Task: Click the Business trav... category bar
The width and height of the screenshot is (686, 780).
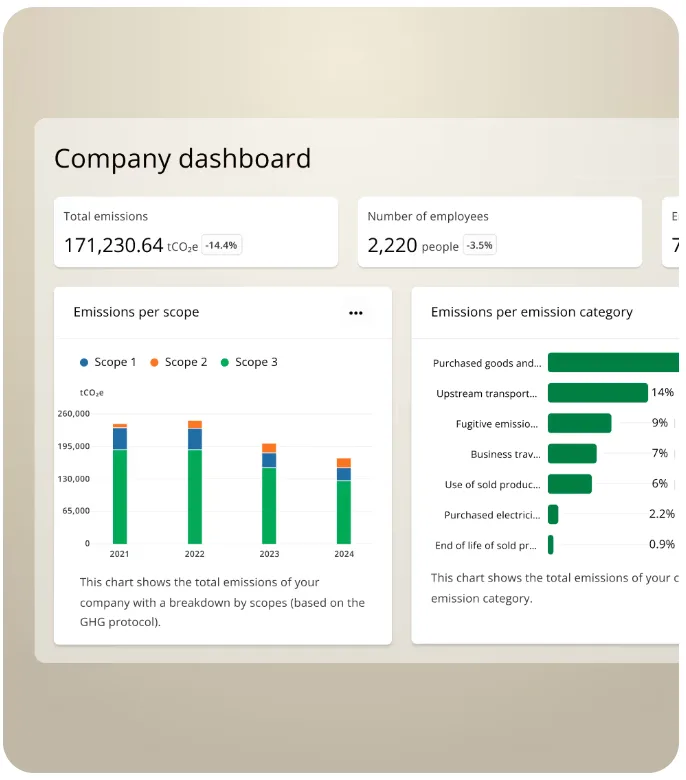Action: (572, 454)
